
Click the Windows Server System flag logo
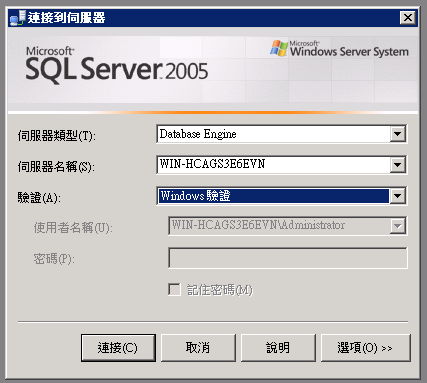click(279, 48)
